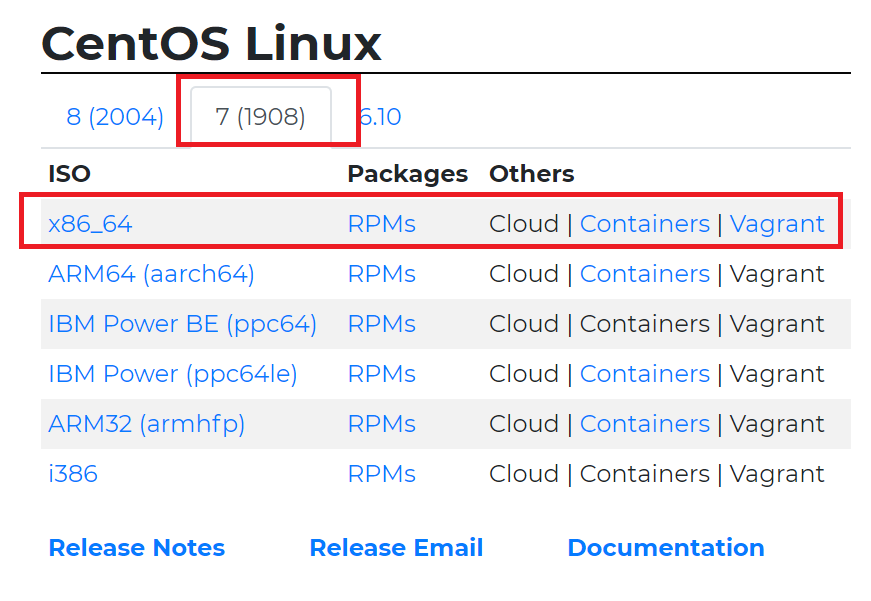Image resolution: width=871 pixels, height=601 pixels.
Task: Open RPMs link in x86_64 row
Action: (382, 224)
